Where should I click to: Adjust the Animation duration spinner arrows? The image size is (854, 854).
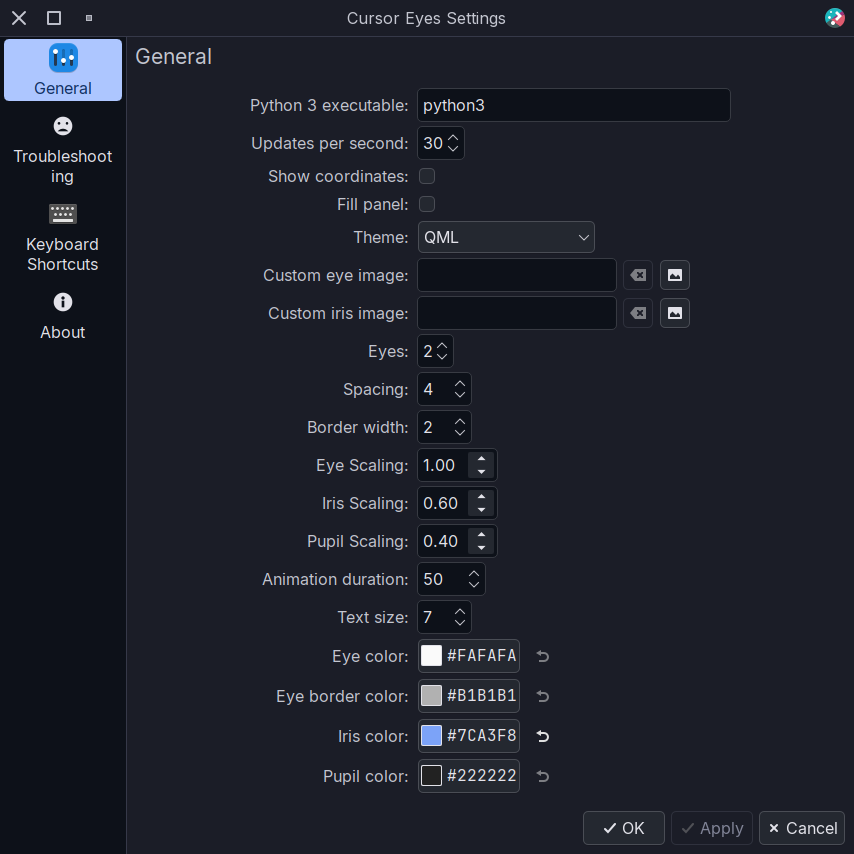tap(474, 579)
